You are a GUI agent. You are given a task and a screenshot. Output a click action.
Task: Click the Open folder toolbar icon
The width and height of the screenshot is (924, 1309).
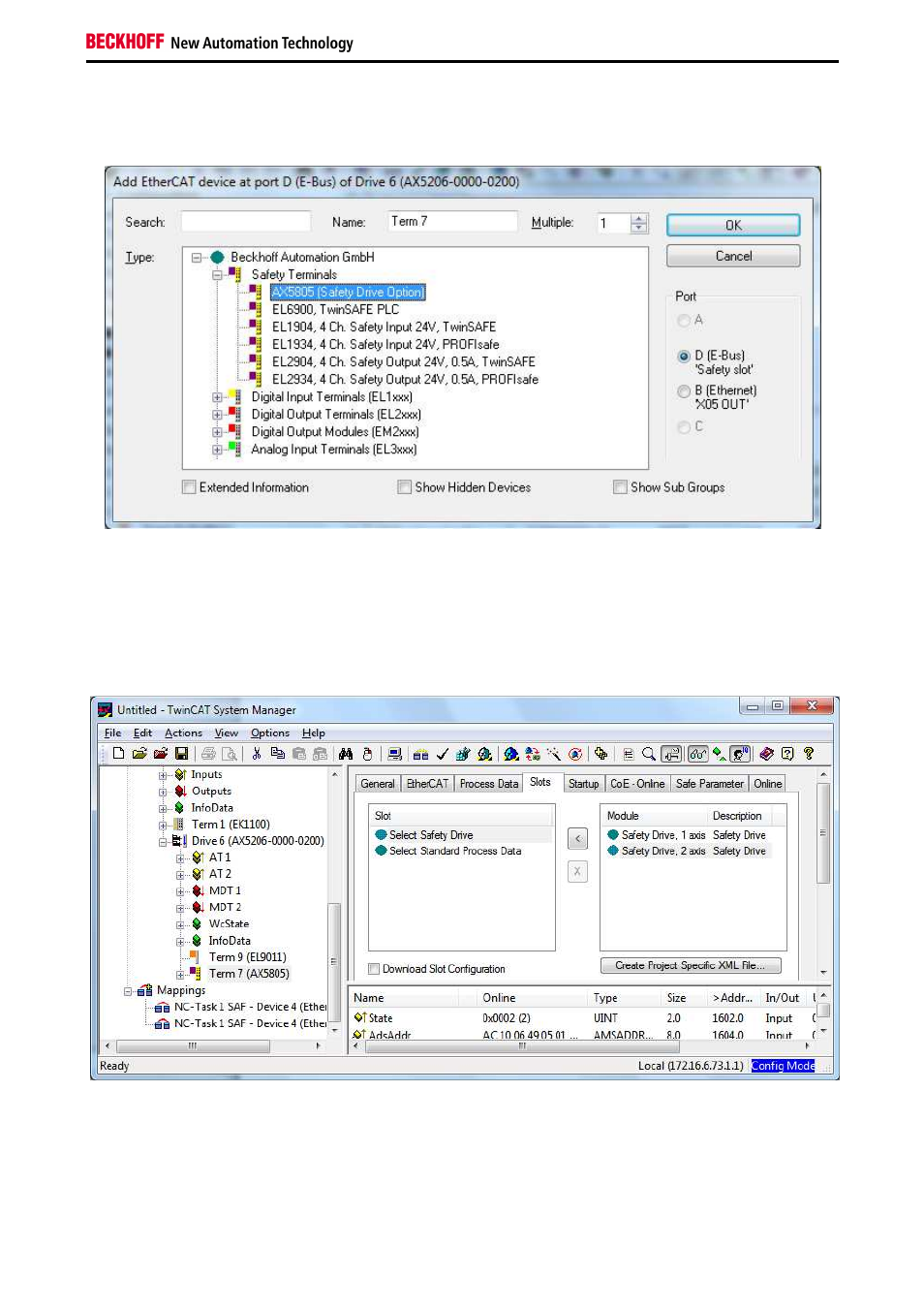[140, 753]
